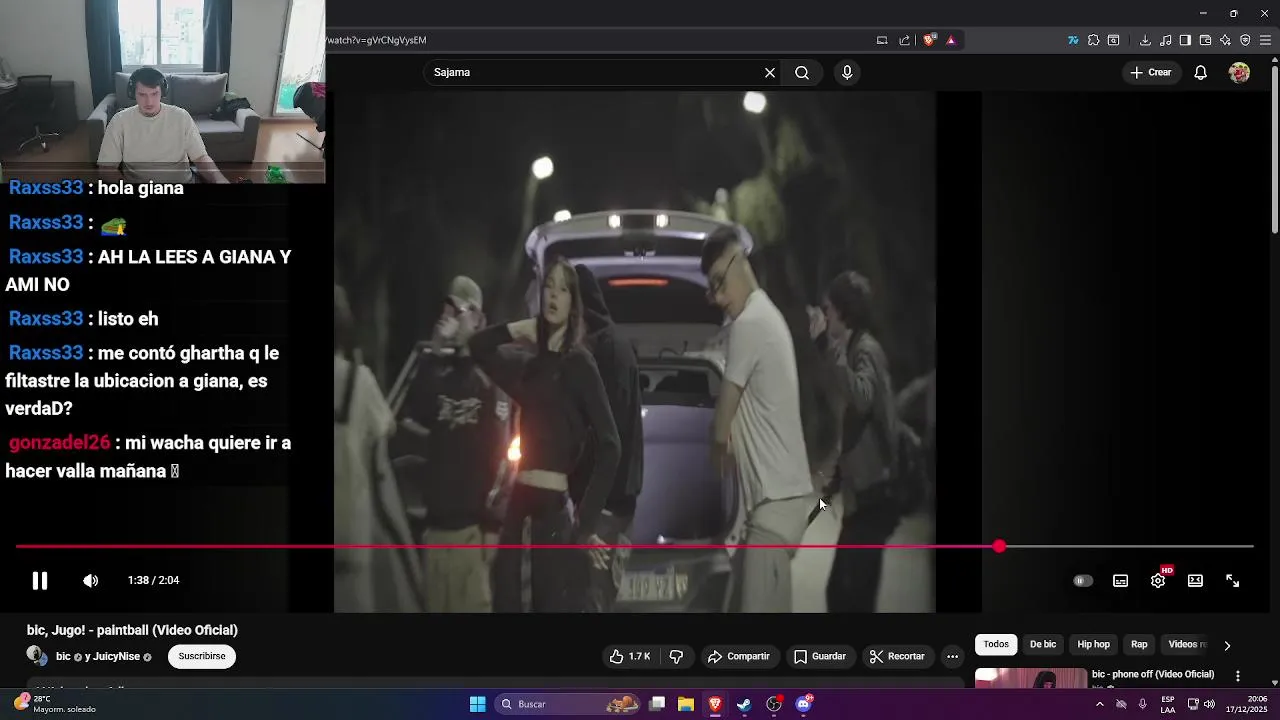Click the music note toolbar icon
This screenshot has height=720, width=1280.
[1166, 41]
